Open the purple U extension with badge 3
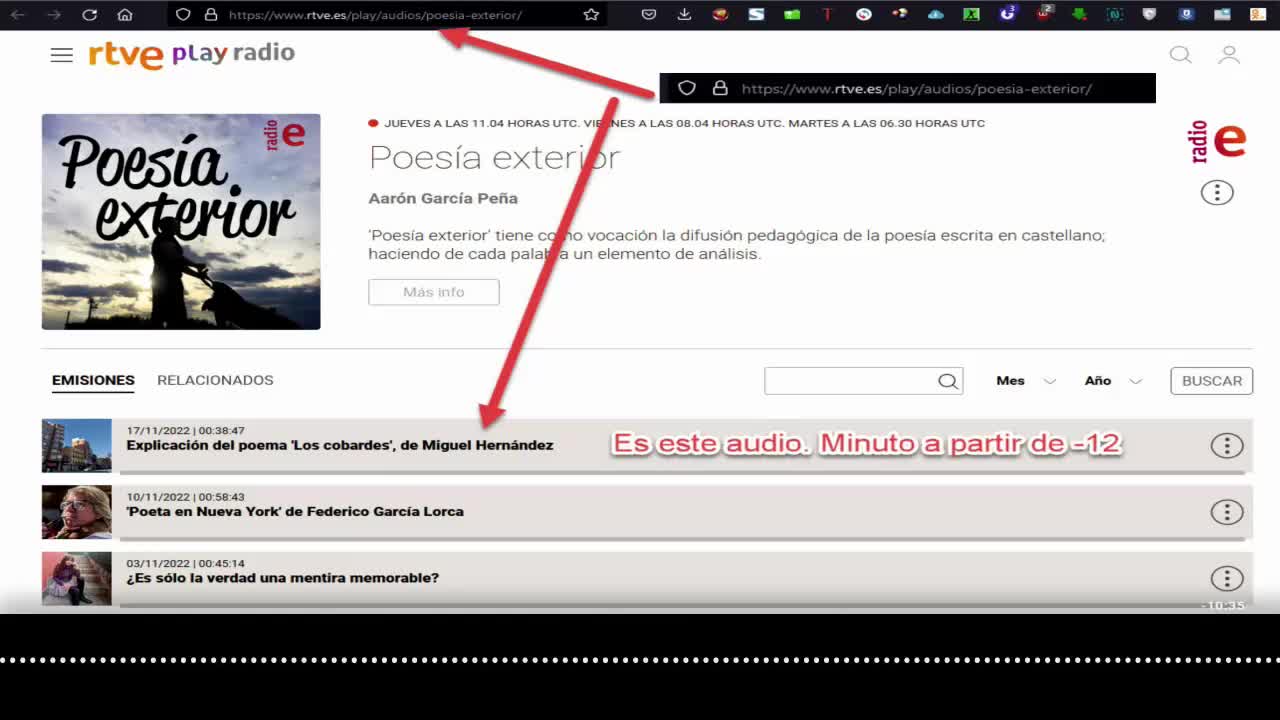The height and width of the screenshot is (720, 1280). (x=1007, y=14)
